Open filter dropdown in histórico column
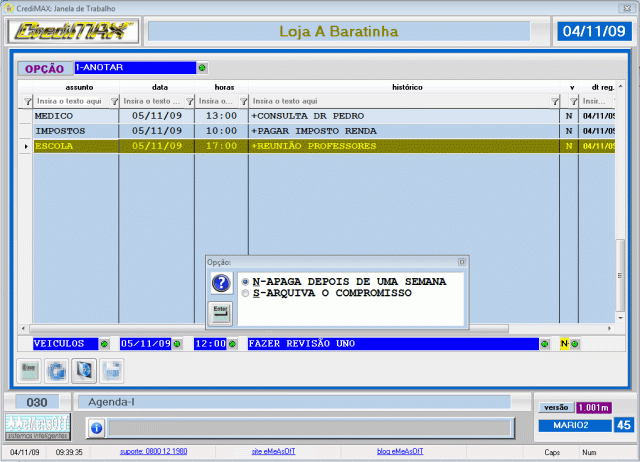Image resolution: width=640 pixels, height=462 pixels. pyautogui.click(x=555, y=101)
